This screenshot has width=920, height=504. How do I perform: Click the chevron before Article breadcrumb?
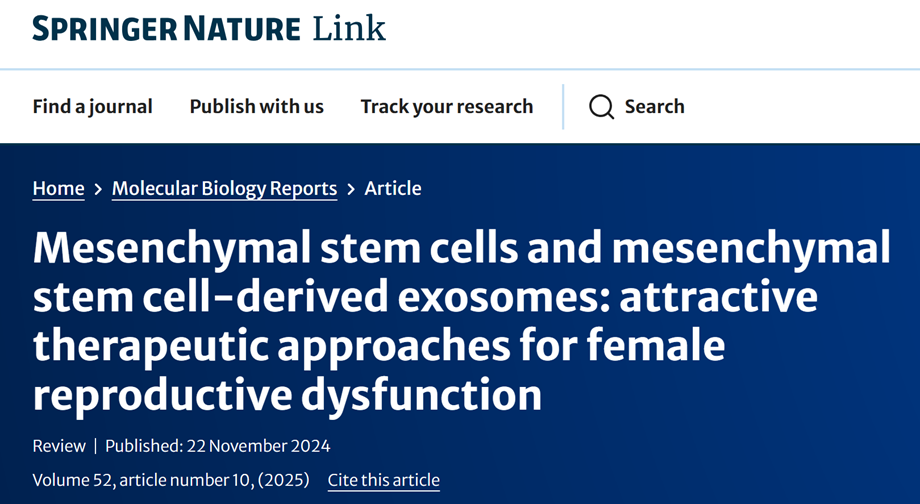tap(351, 189)
